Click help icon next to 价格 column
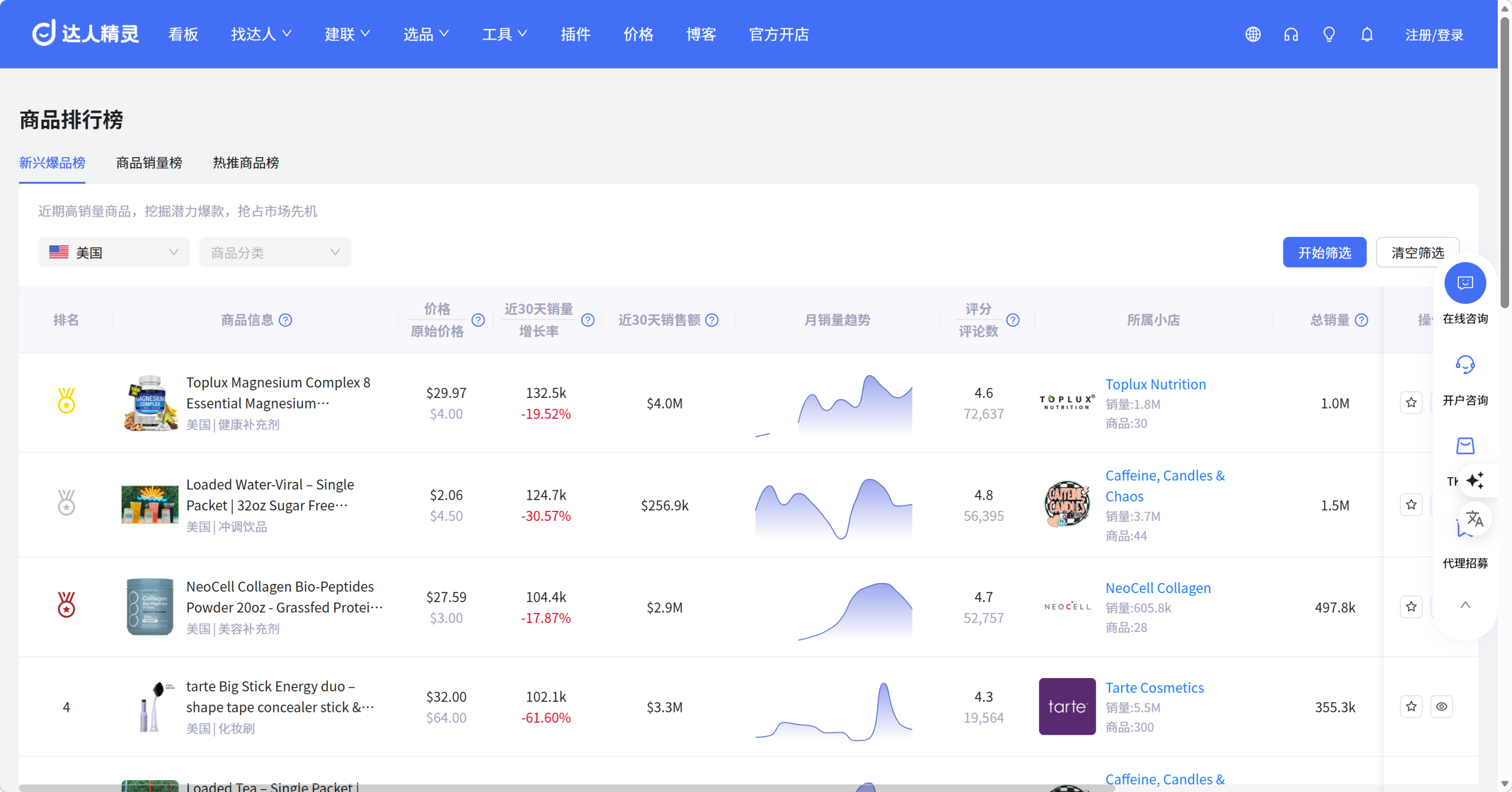 coord(478,320)
